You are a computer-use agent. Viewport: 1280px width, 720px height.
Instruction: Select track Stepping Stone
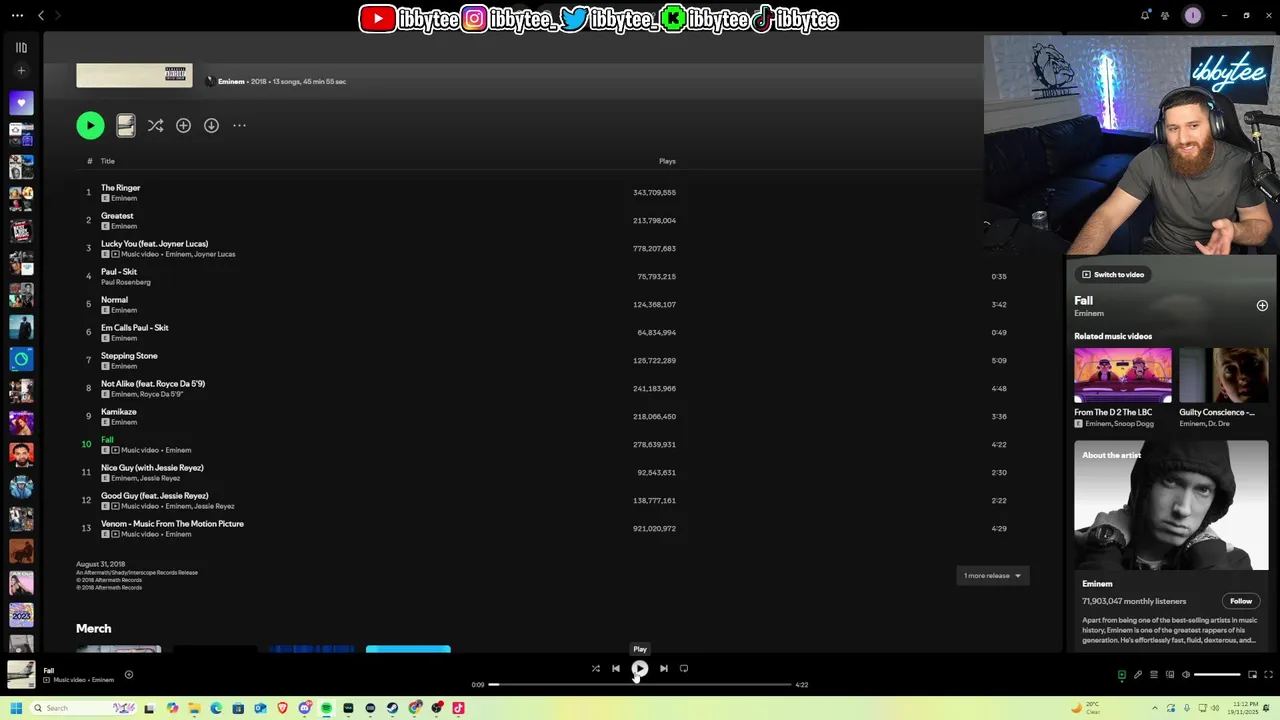pyautogui.click(x=129, y=356)
